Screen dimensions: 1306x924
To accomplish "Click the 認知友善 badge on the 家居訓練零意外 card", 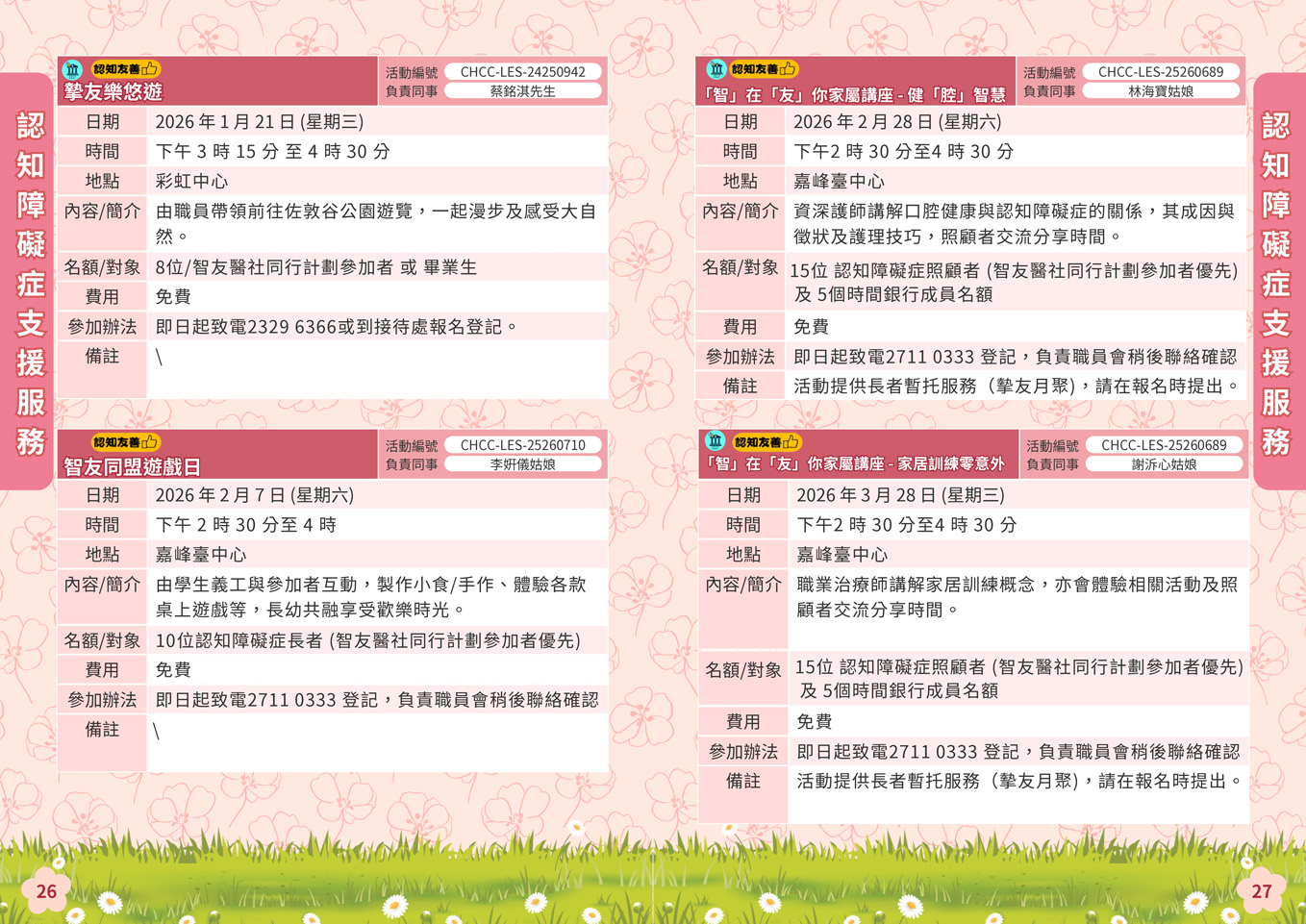I will pyautogui.click(x=766, y=442).
